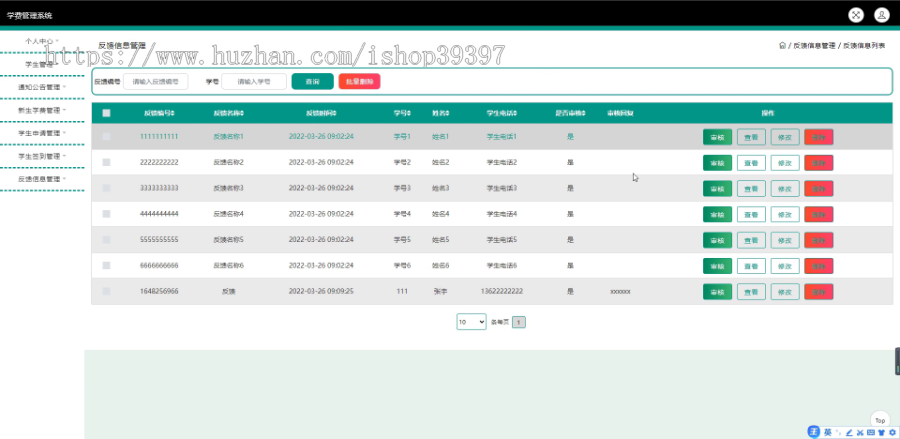Click 查看 button for row 2222222222
The image size is (900, 439).
(x=751, y=163)
